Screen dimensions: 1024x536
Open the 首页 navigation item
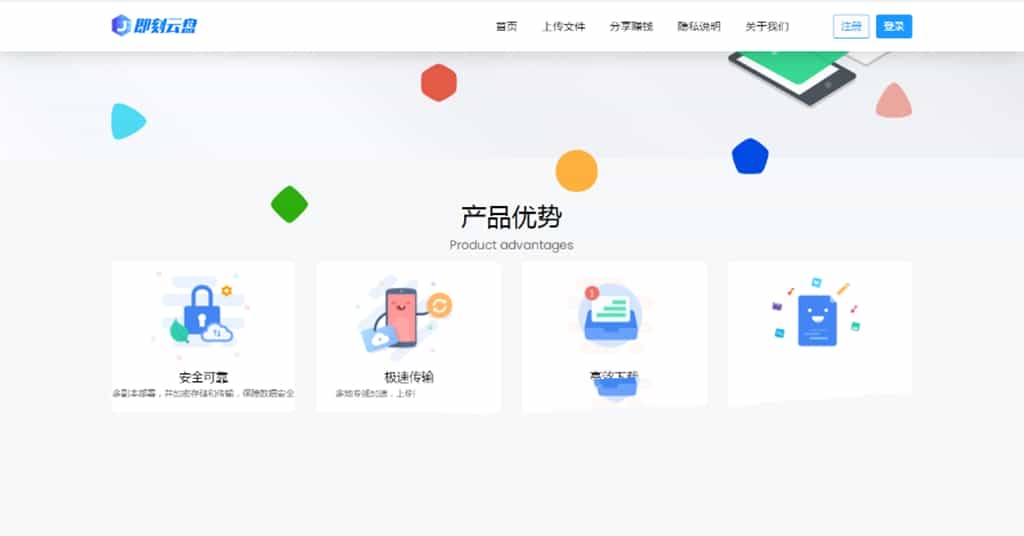[x=506, y=26]
